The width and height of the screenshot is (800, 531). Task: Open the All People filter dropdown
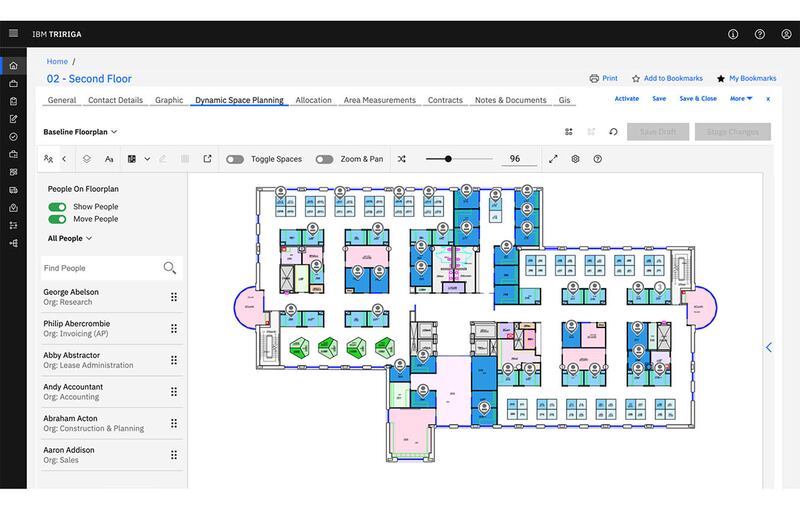[x=70, y=238]
